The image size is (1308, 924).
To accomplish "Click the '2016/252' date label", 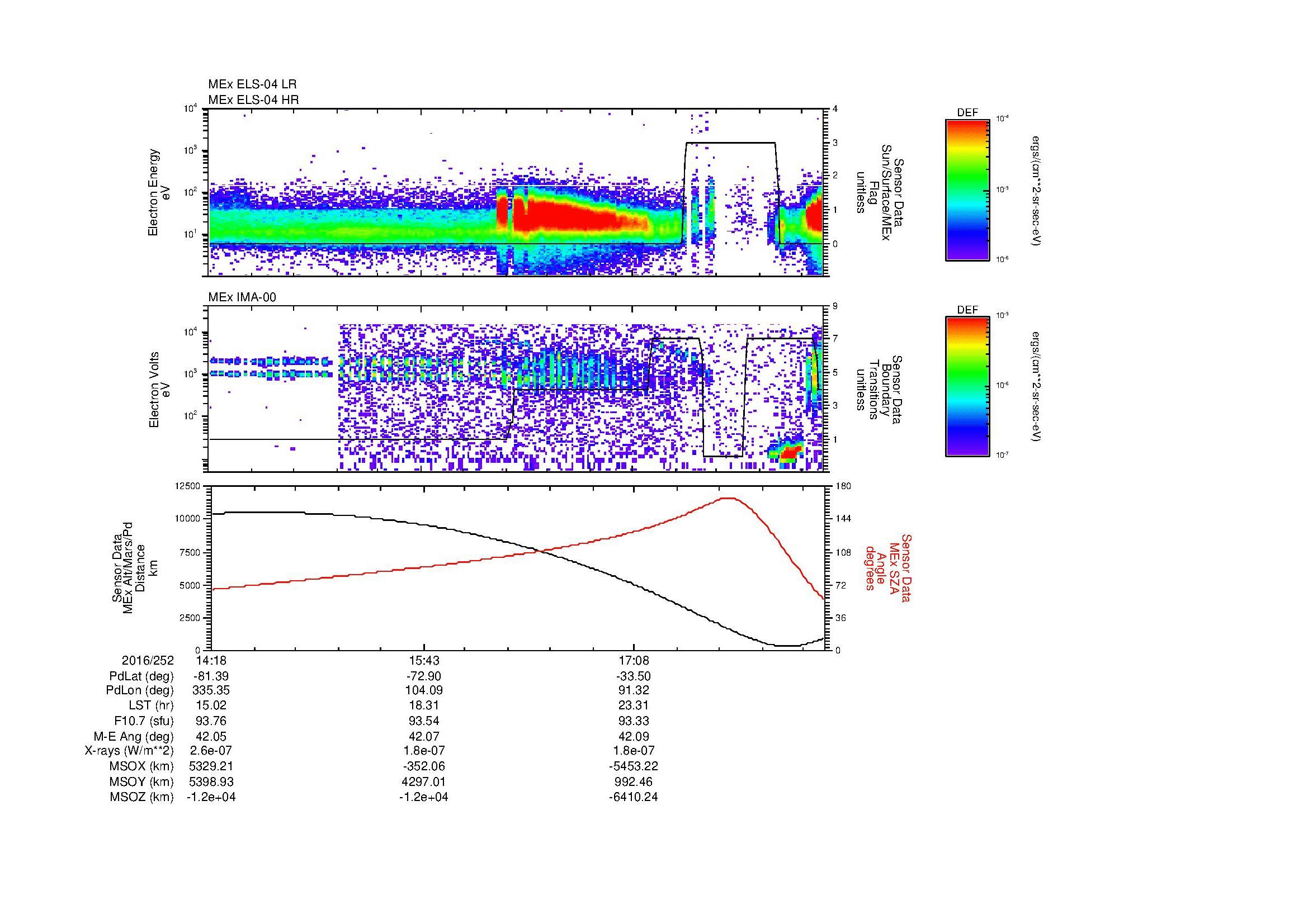I will tap(148, 661).
